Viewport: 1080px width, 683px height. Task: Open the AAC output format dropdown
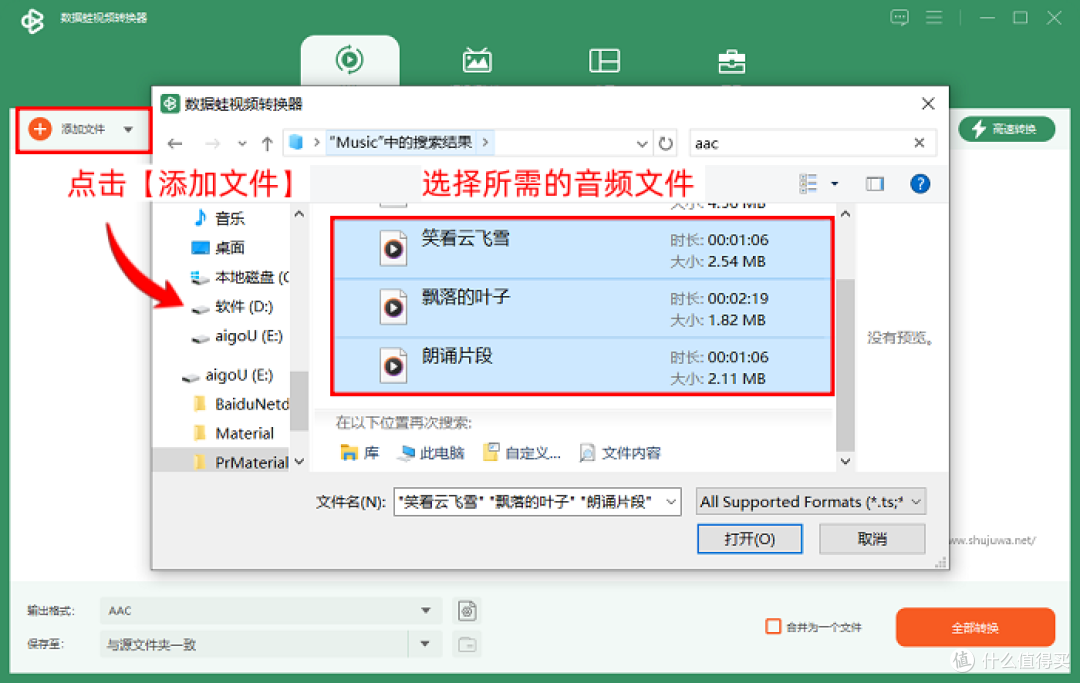coord(426,611)
